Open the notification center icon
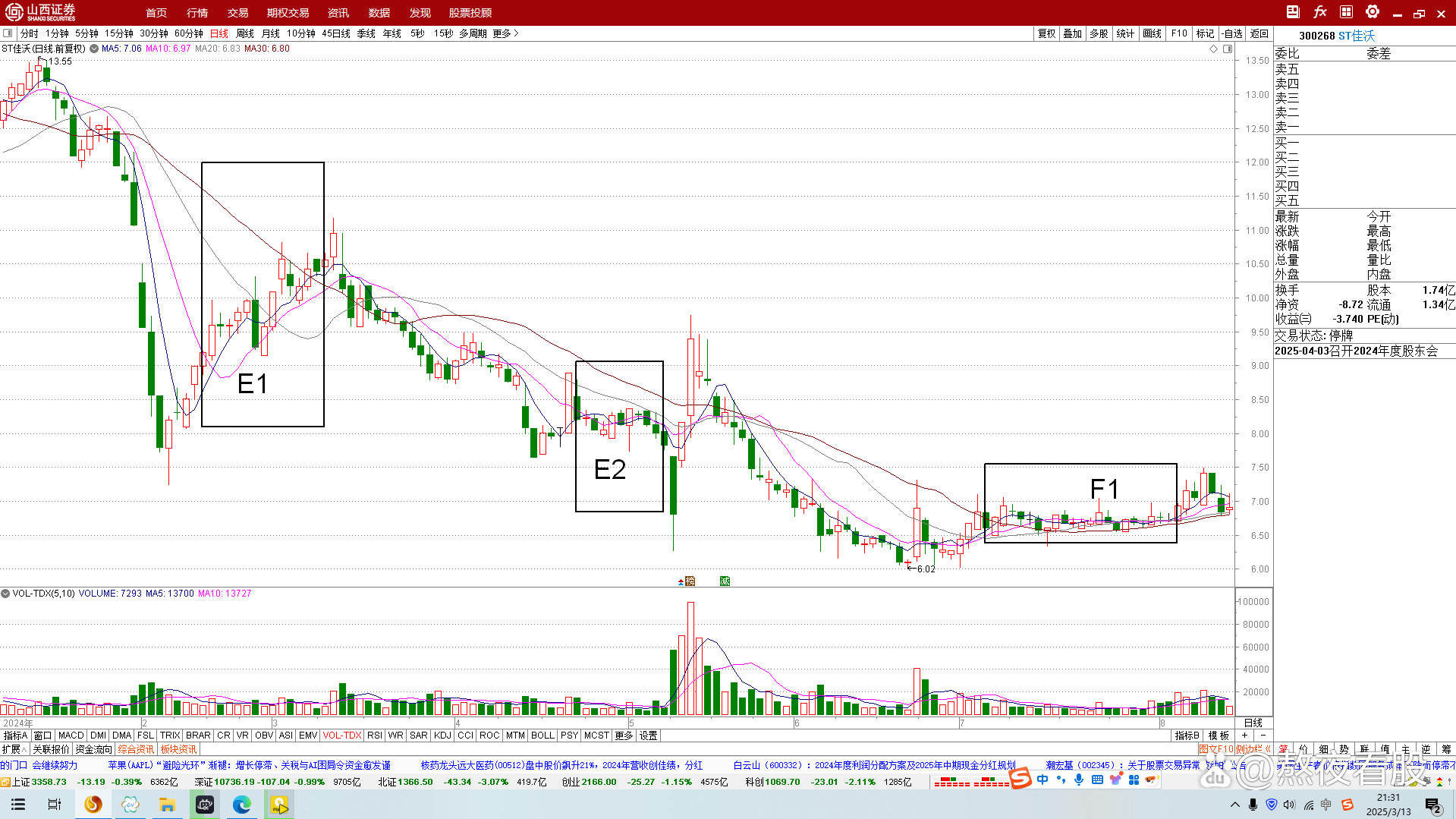The image size is (1456, 819). pos(1433,805)
